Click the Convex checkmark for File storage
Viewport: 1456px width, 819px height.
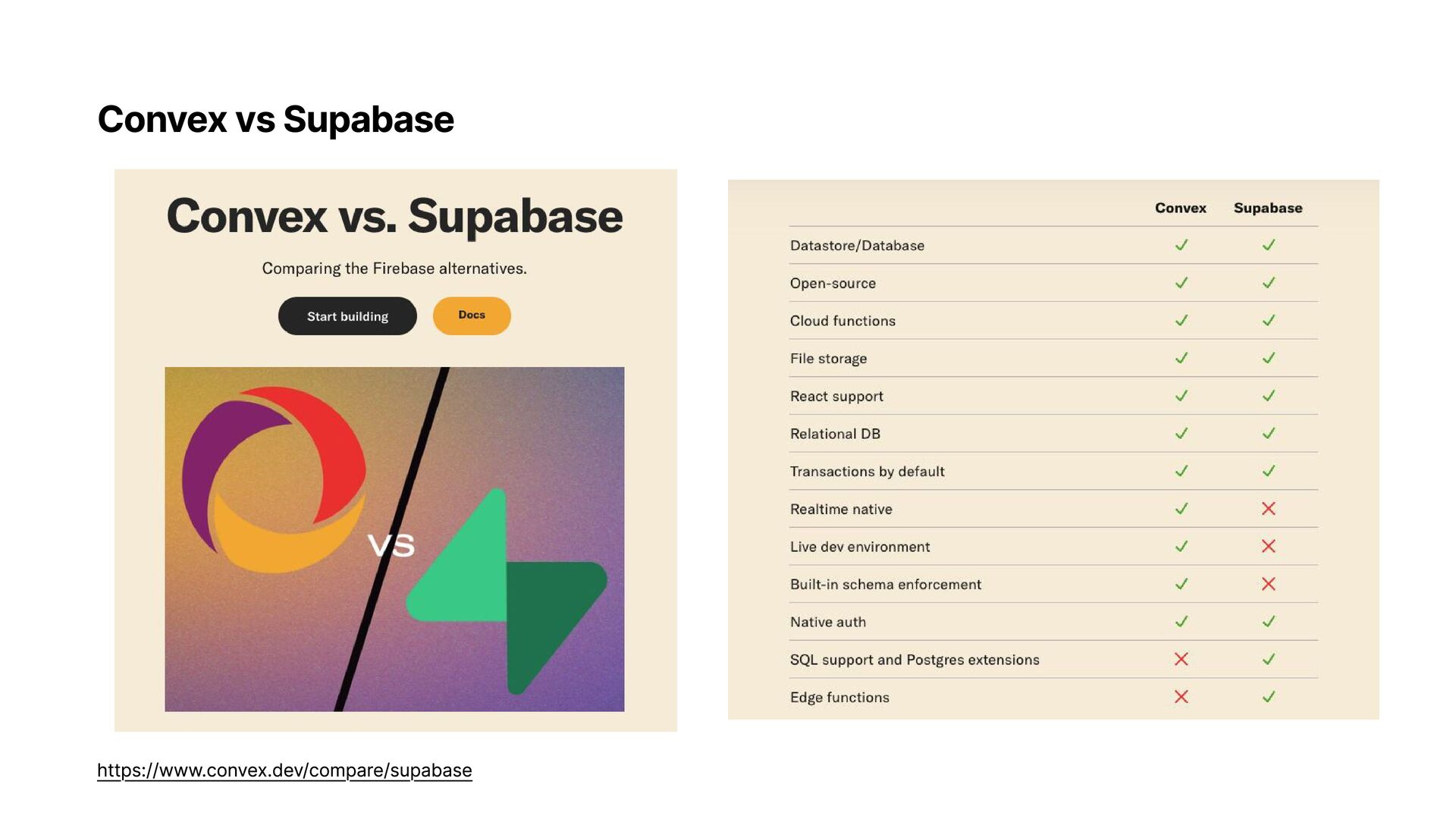[x=1181, y=358]
